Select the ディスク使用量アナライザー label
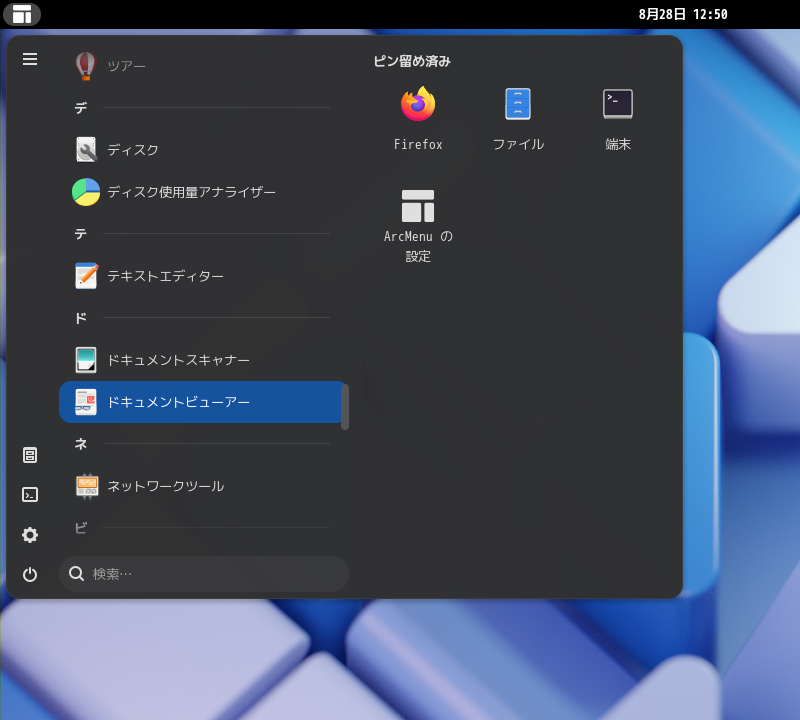 [191, 192]
